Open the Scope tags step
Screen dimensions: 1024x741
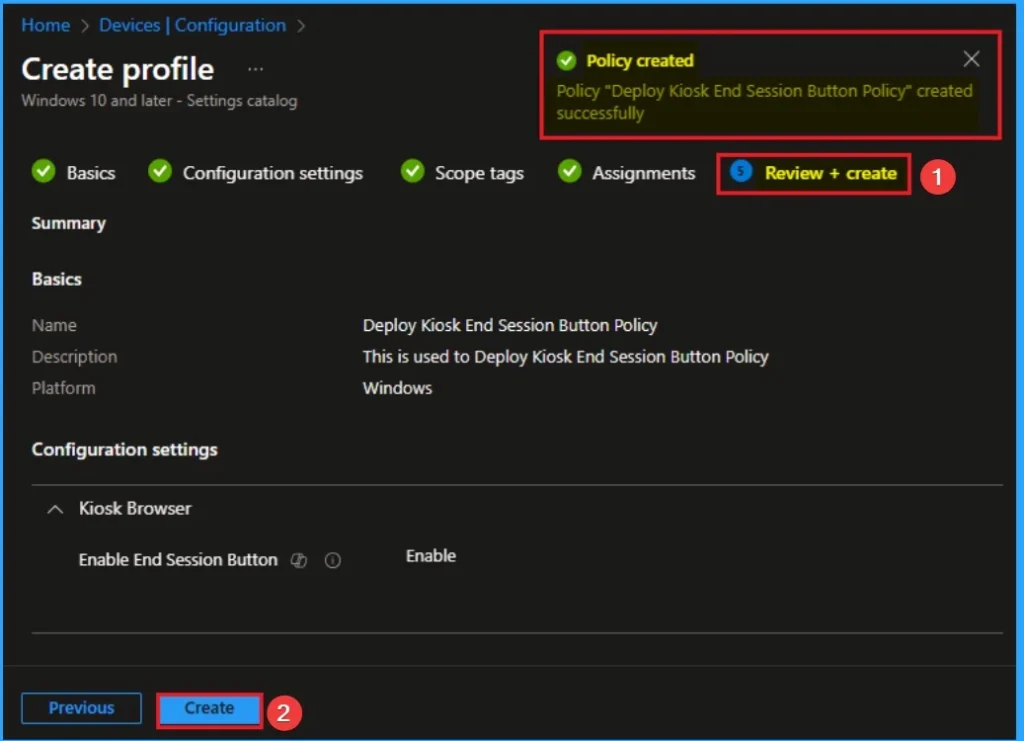coord(478,173)
